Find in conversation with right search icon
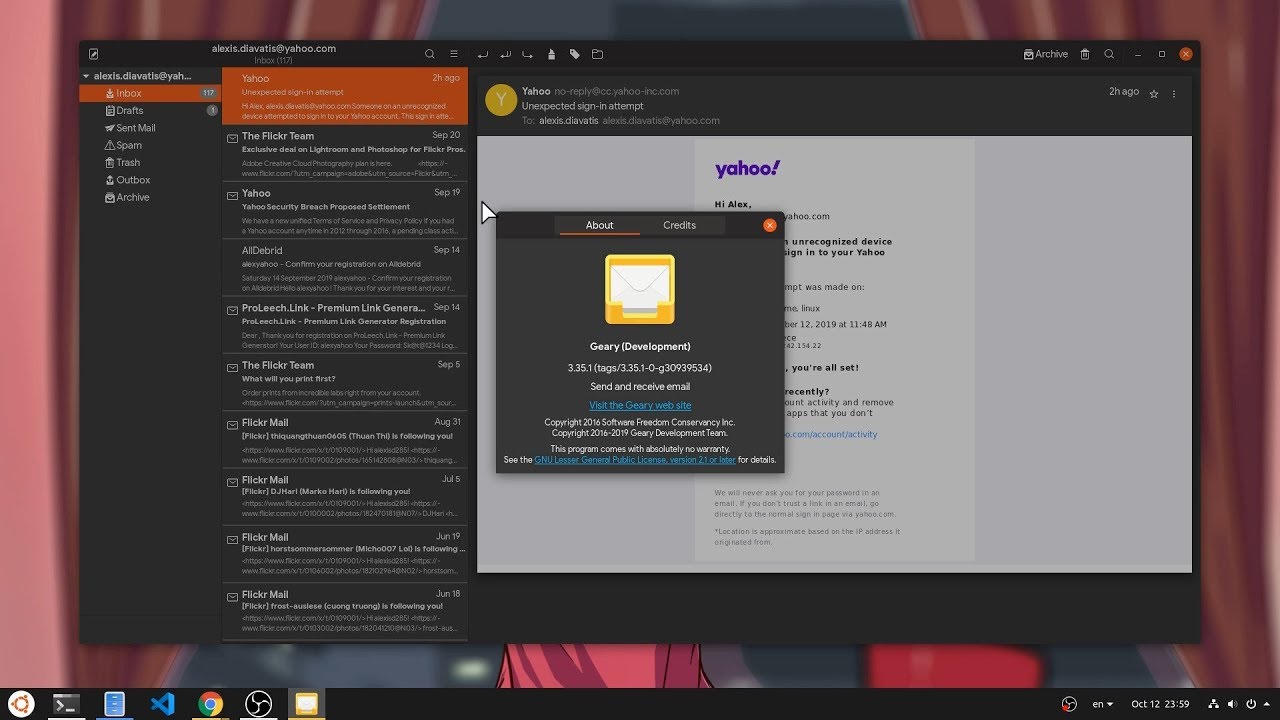1280x720 pixels. (1109, 54)
